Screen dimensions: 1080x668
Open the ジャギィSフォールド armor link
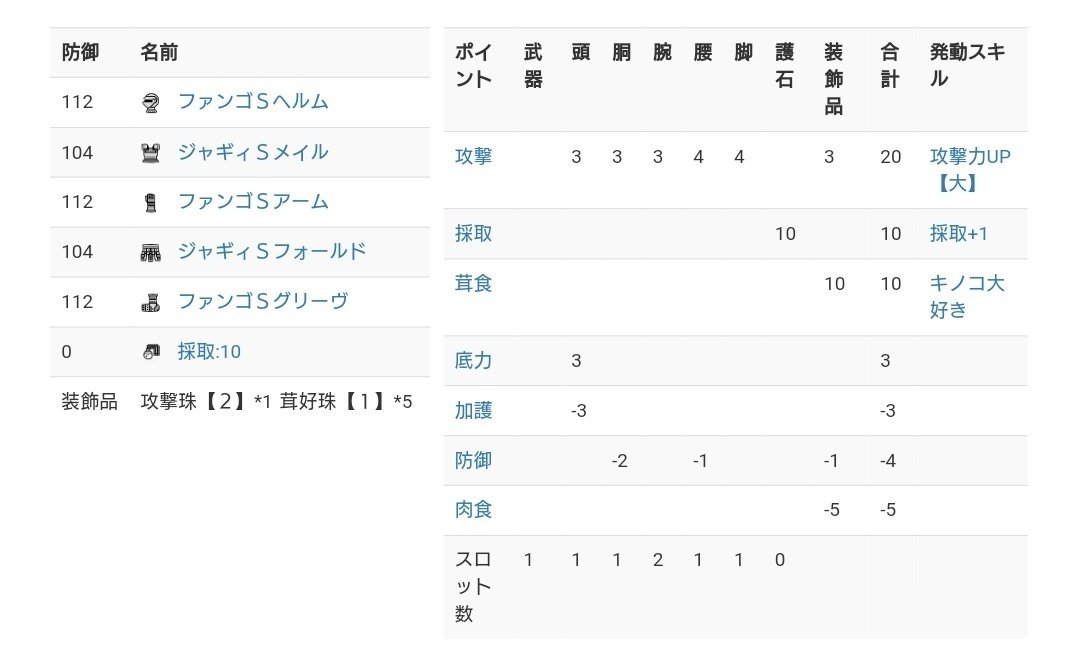(272, 251)
